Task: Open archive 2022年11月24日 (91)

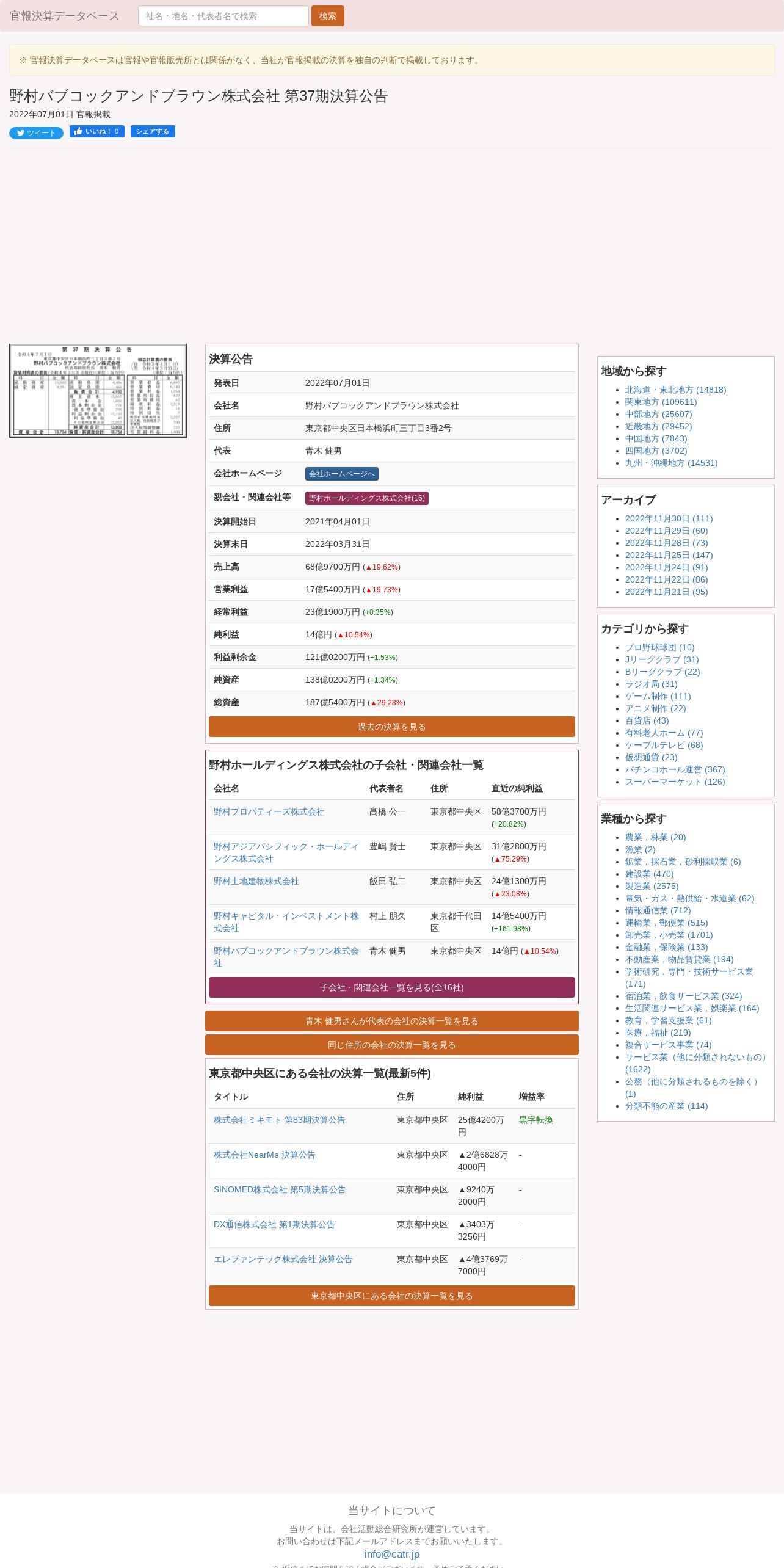Action: [666, 567]
